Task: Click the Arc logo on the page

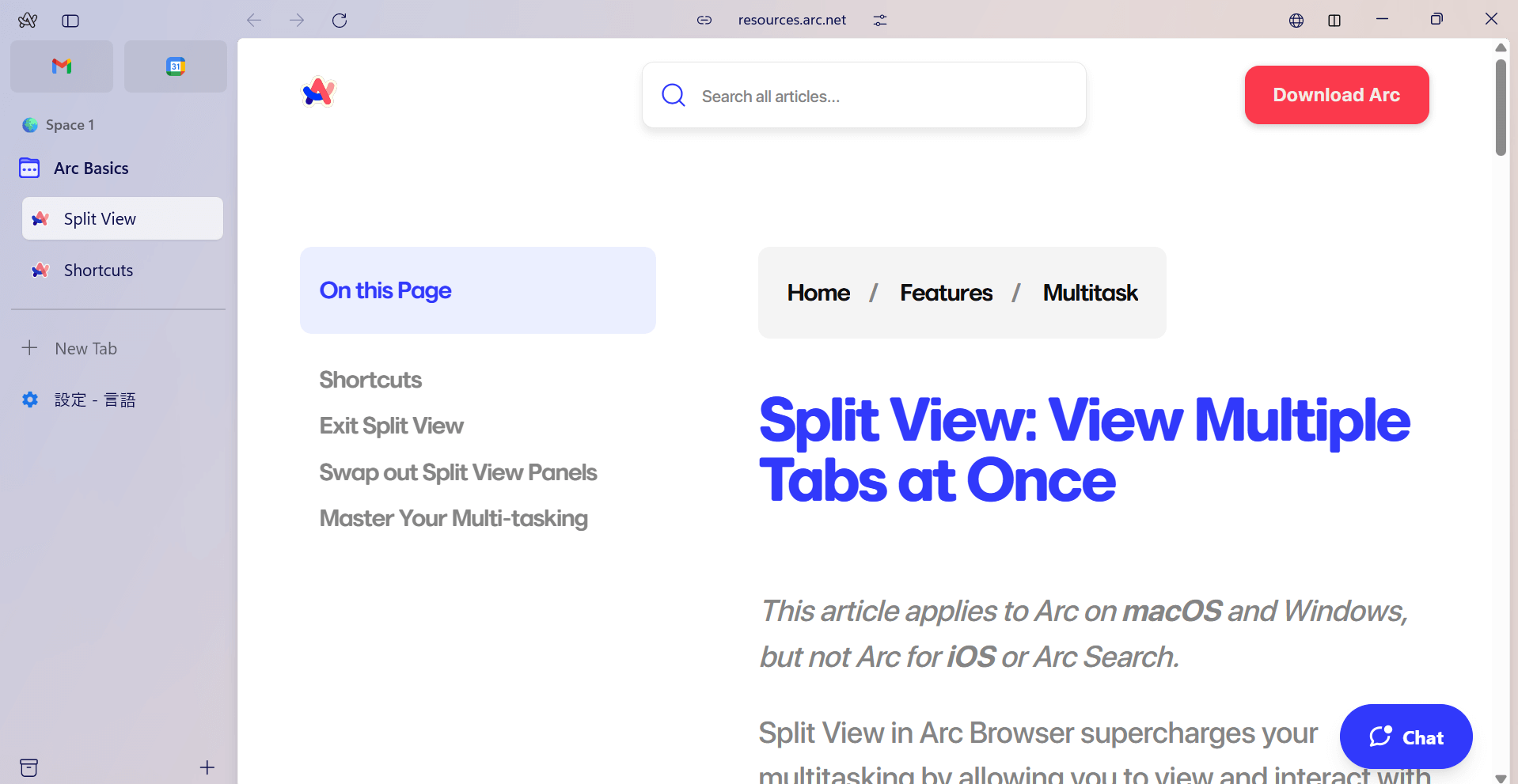Action: pos(319,93)
